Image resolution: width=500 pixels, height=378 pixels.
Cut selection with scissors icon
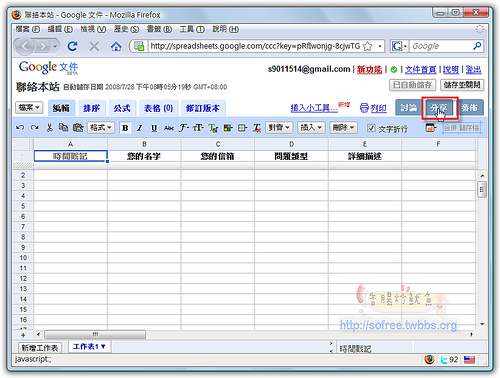49,127
